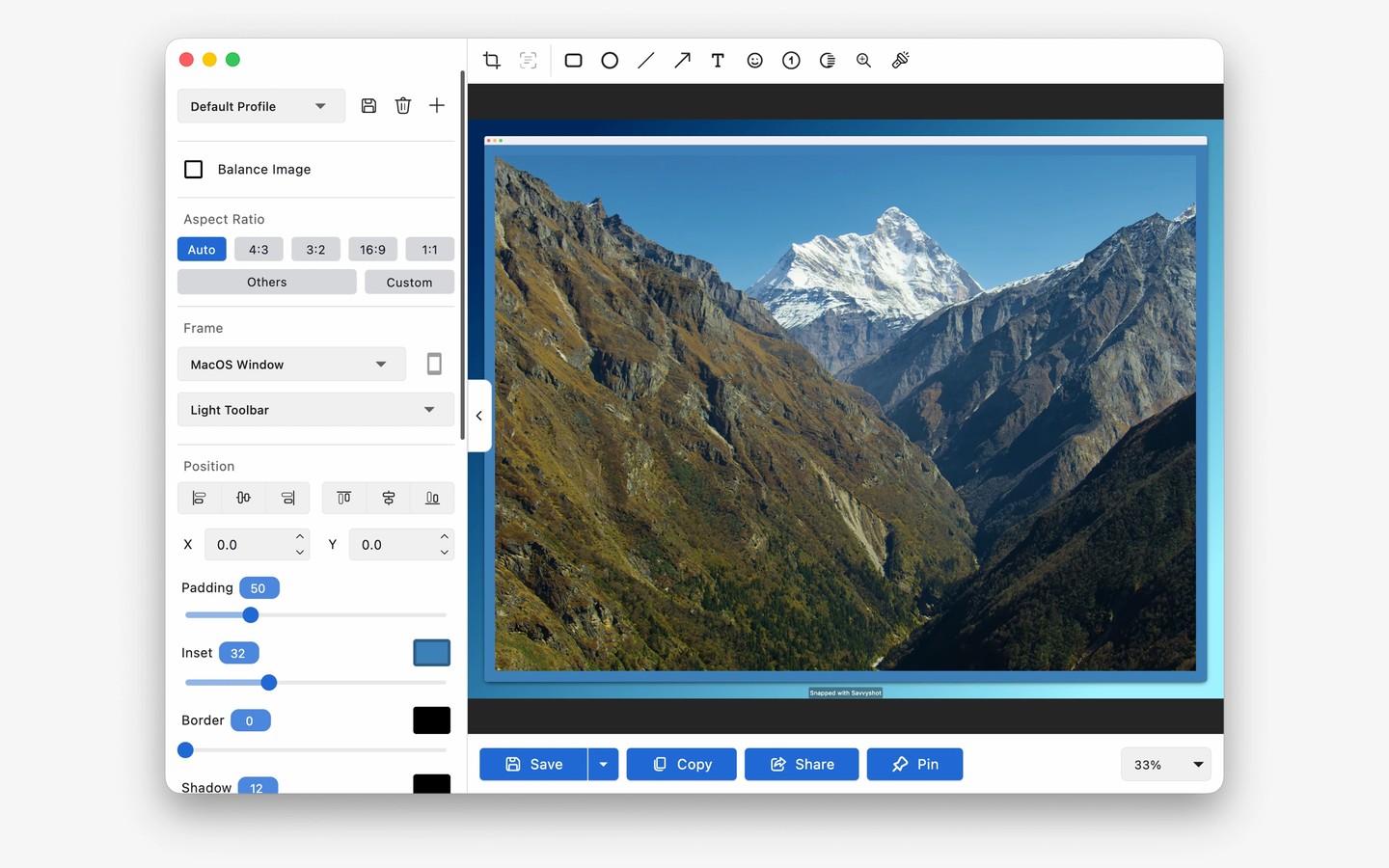Select the text recognition tool
Viewport: 1389px width, 868px height.
tap(528, 60)
